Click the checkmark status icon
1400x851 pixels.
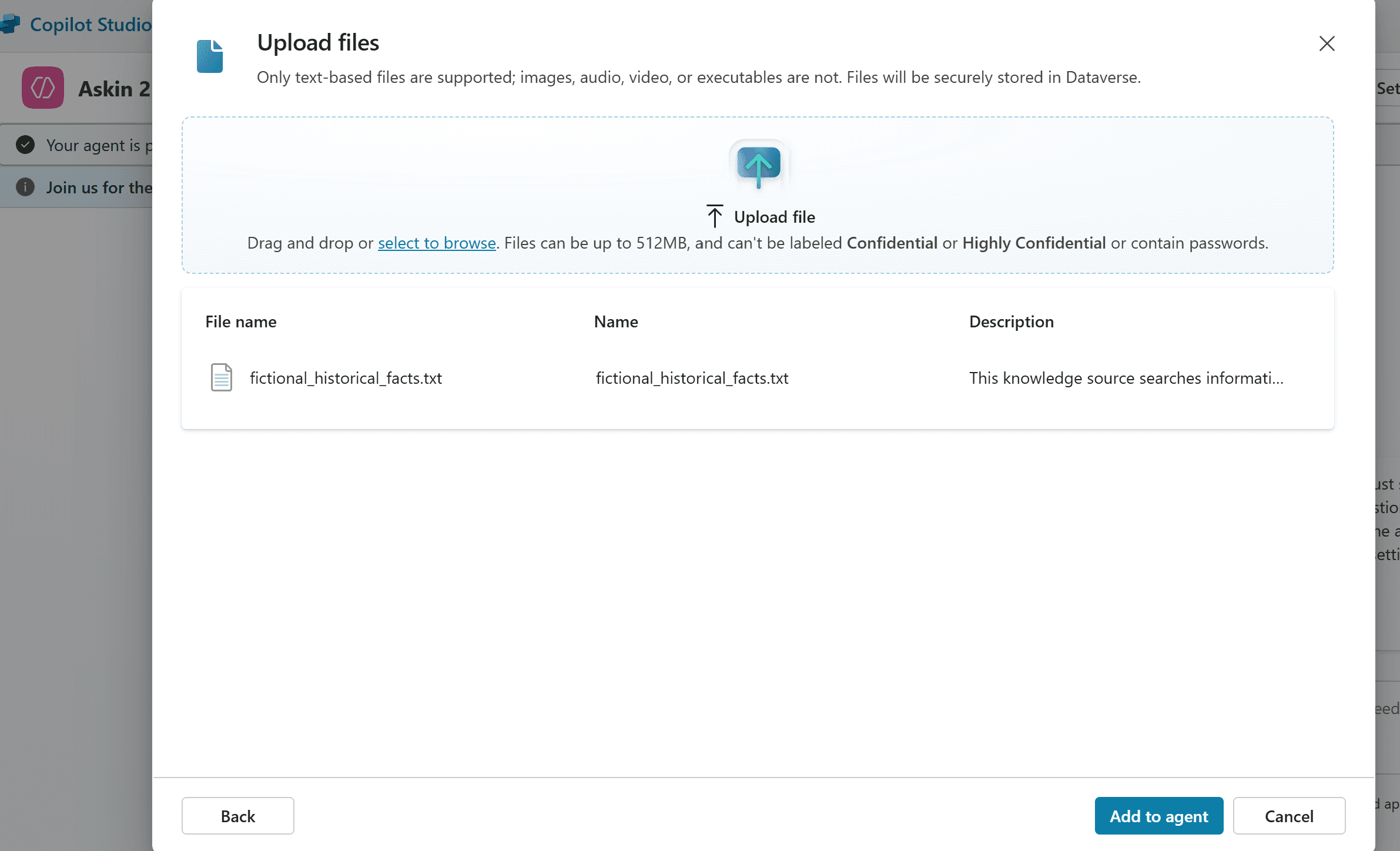click(x=25, y=145)
